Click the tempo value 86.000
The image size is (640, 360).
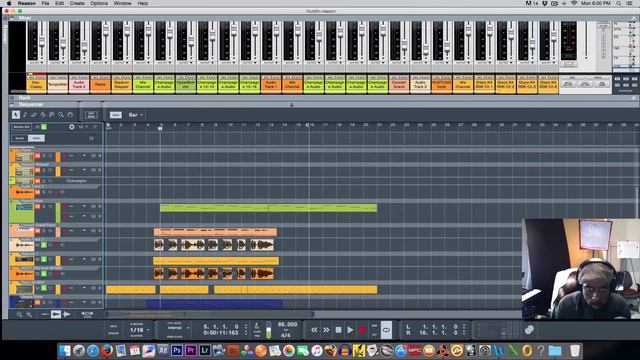(x=287, y=324)
